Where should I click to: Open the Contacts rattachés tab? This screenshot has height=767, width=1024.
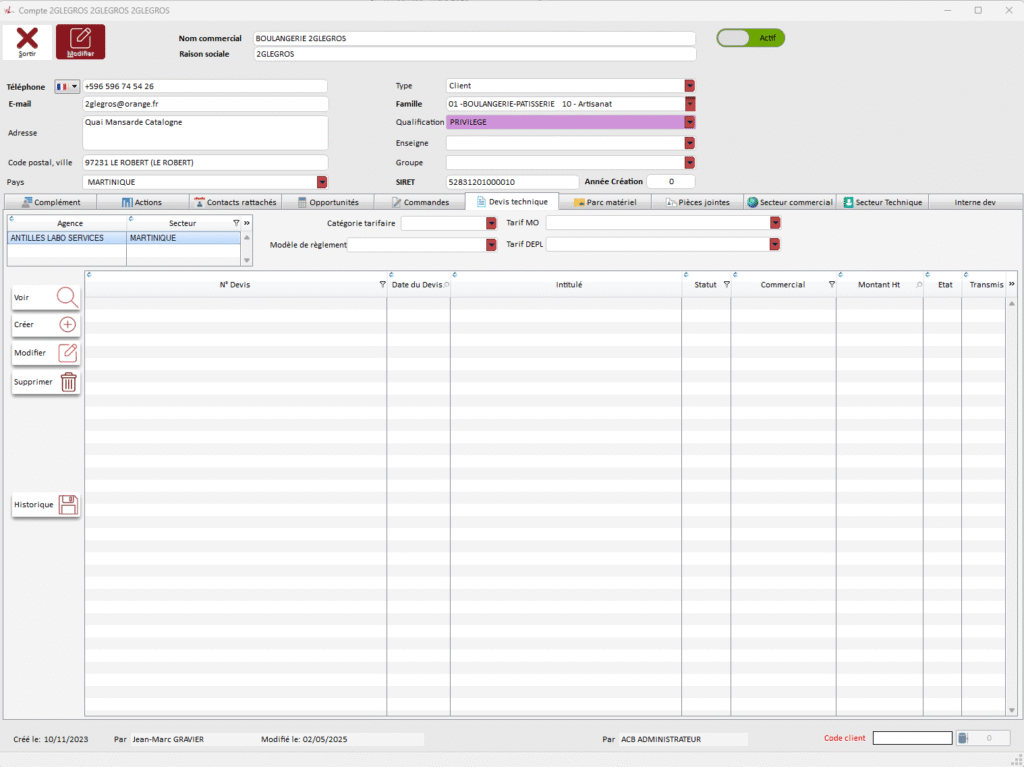click(x=235, y=202)
